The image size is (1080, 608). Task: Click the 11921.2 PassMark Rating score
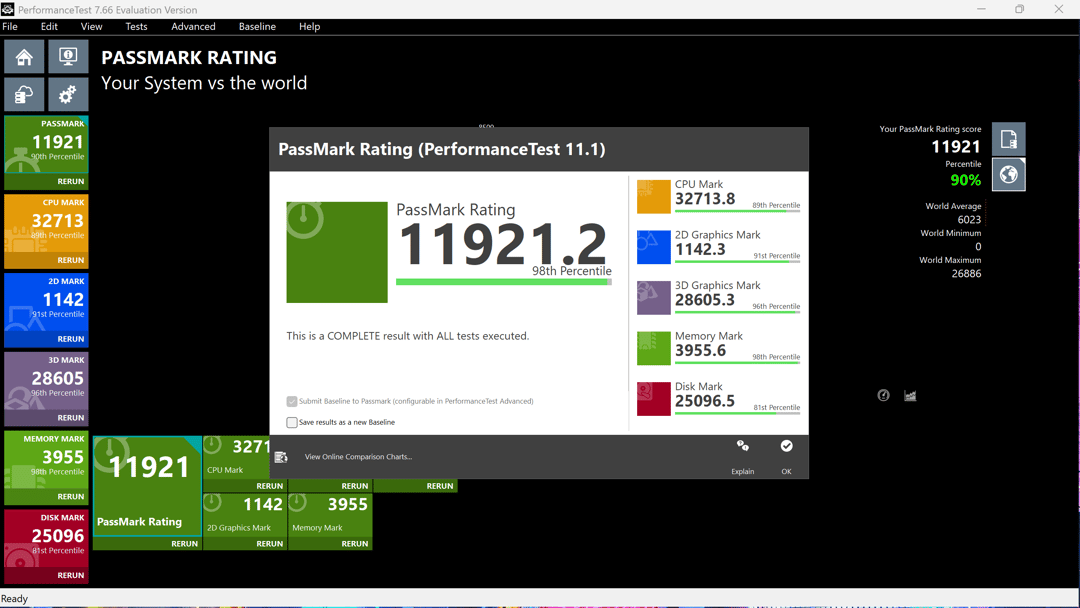point(503,244)
